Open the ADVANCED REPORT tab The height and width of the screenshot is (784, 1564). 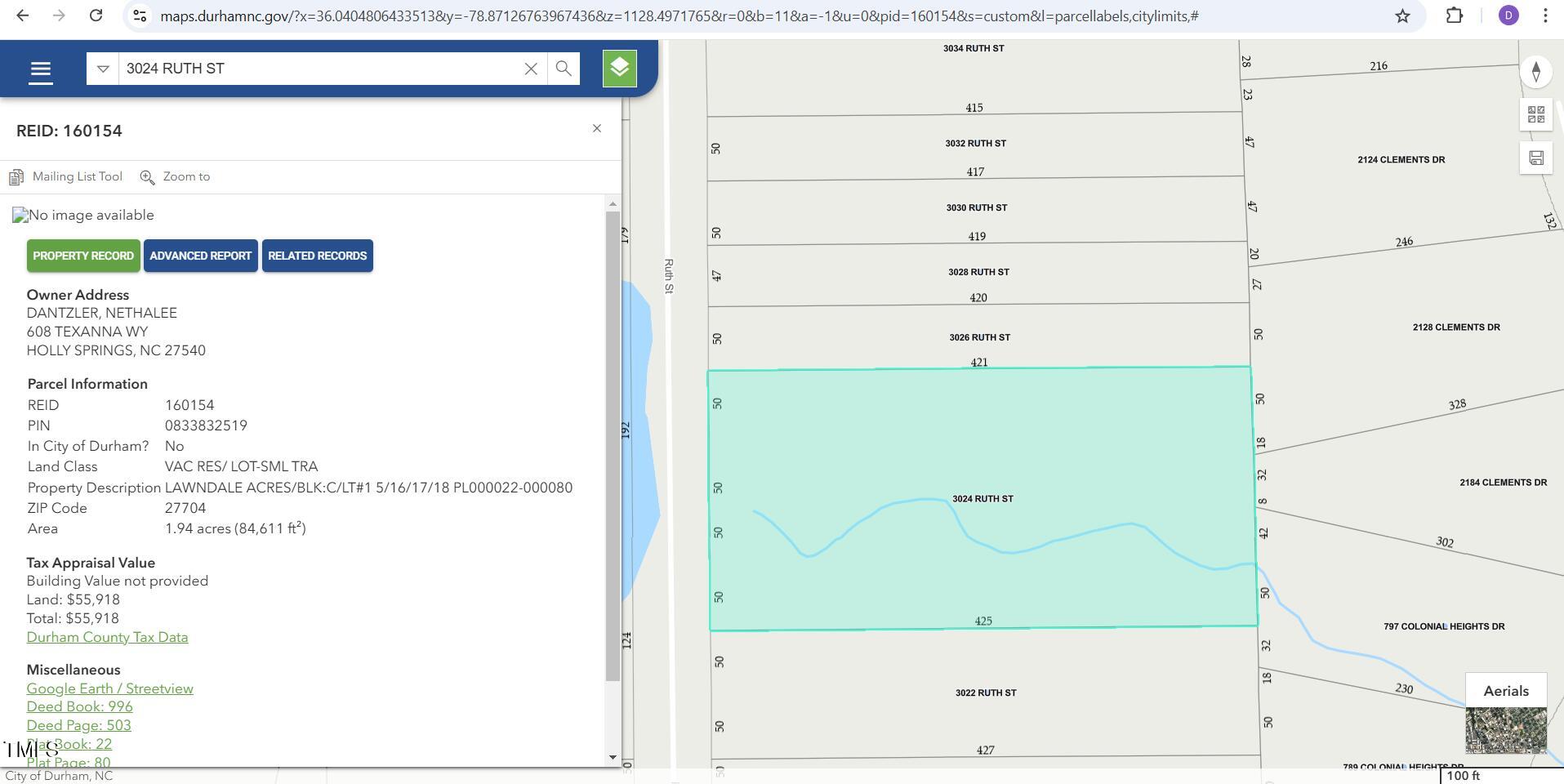[x=200, y=256]
